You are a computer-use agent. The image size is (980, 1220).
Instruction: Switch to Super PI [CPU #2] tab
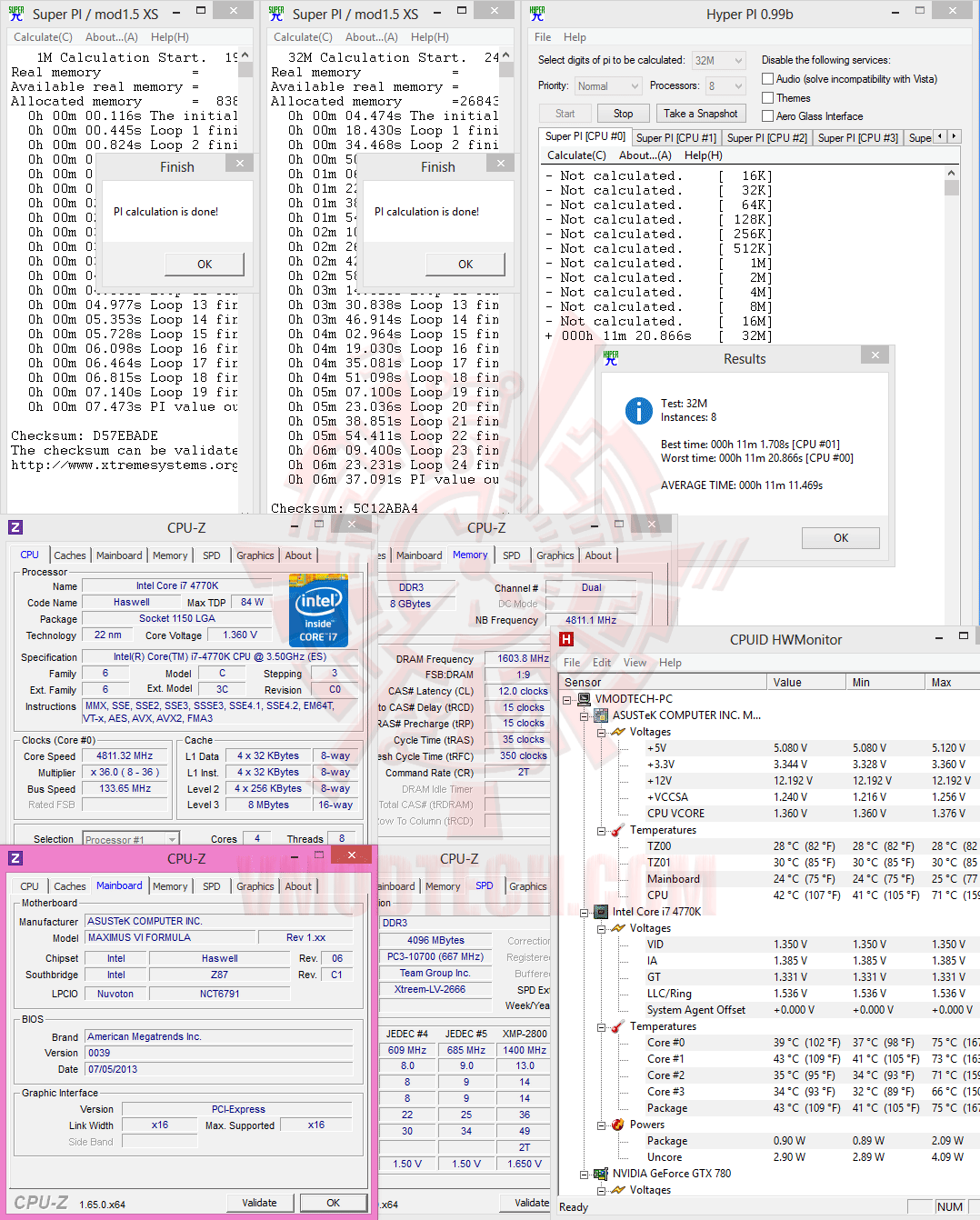[x=767, y=138]
